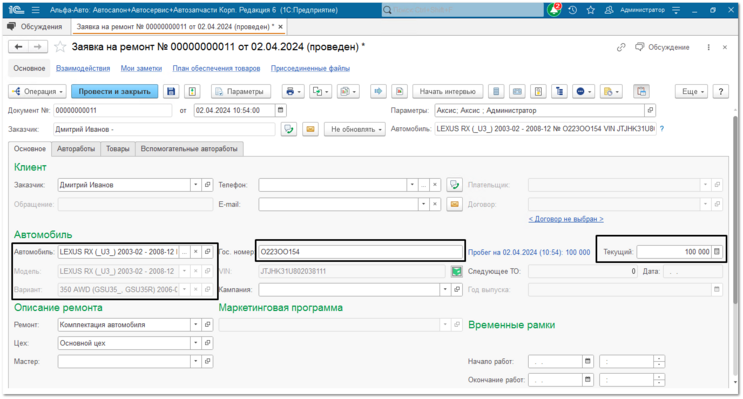
Task: Open the calendar icon in document date field
Action: [x=281, y=110]
